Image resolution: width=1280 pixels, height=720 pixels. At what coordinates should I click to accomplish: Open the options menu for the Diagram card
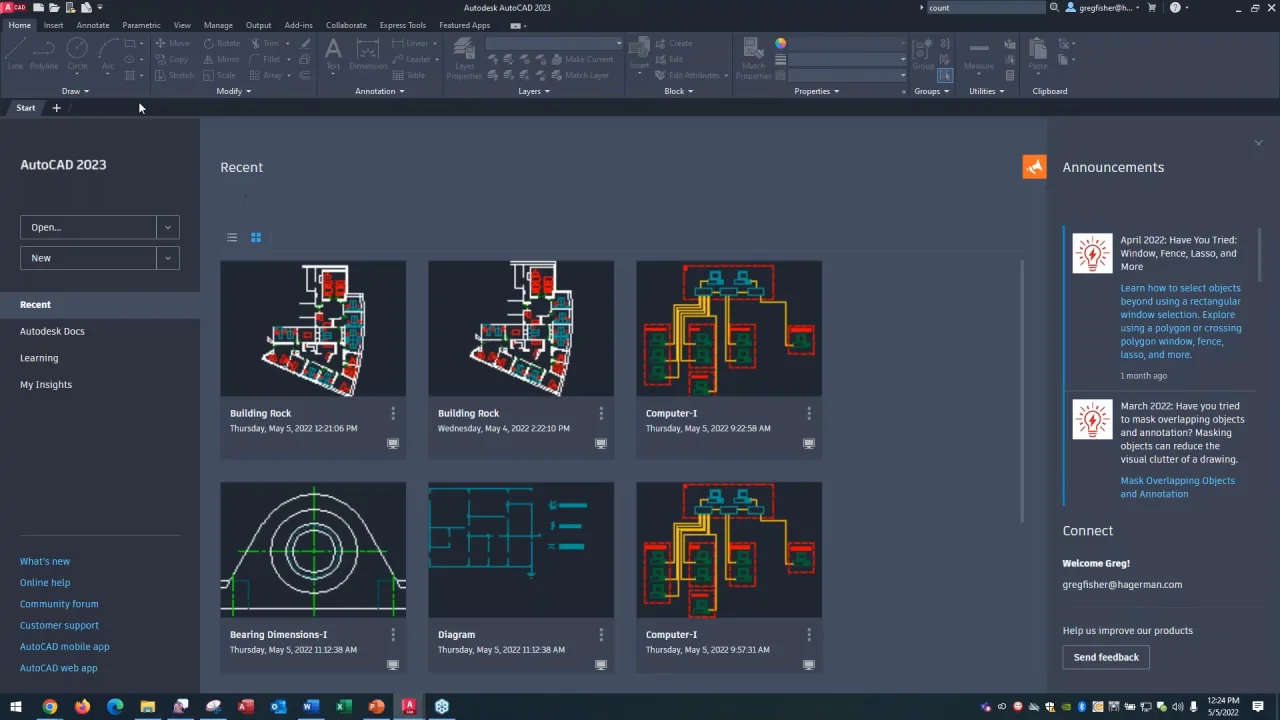(601, 634)
